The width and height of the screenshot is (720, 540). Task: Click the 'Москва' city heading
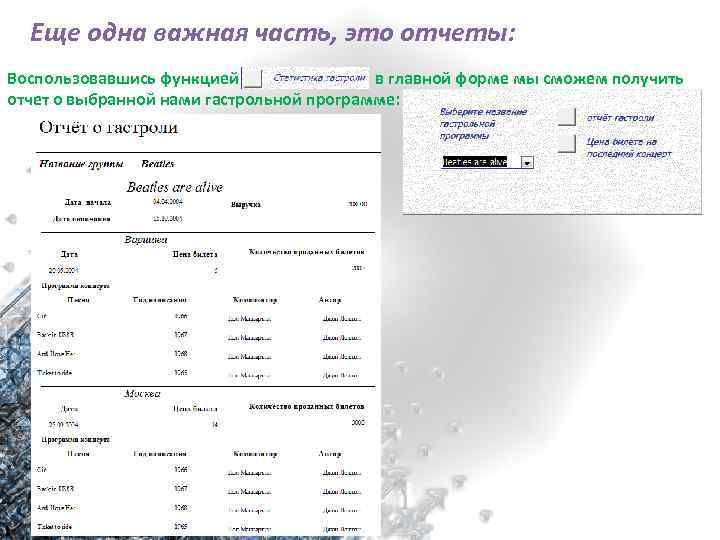[x=142, y=394]
